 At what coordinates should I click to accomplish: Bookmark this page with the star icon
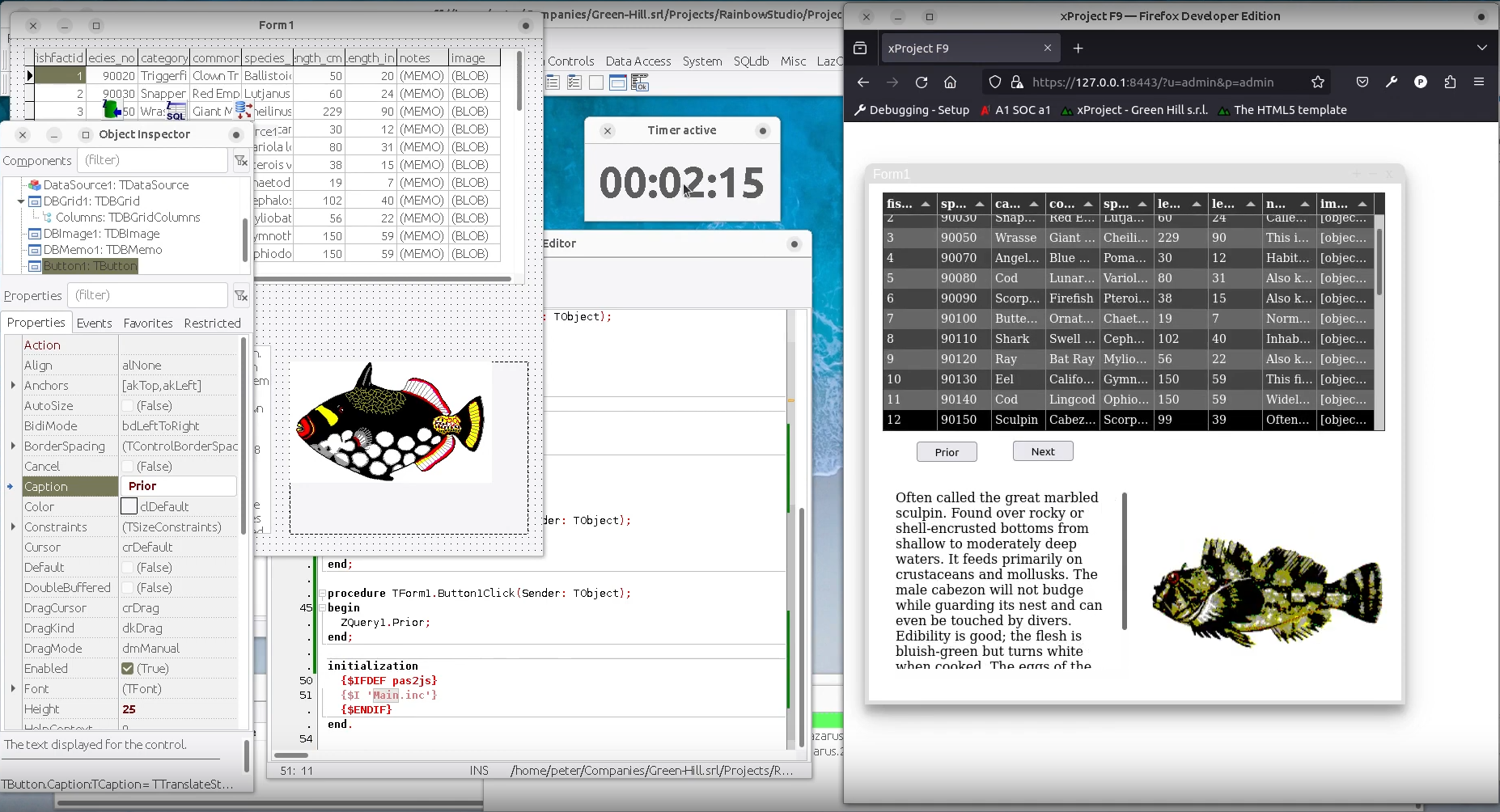tap(1317, 82)
